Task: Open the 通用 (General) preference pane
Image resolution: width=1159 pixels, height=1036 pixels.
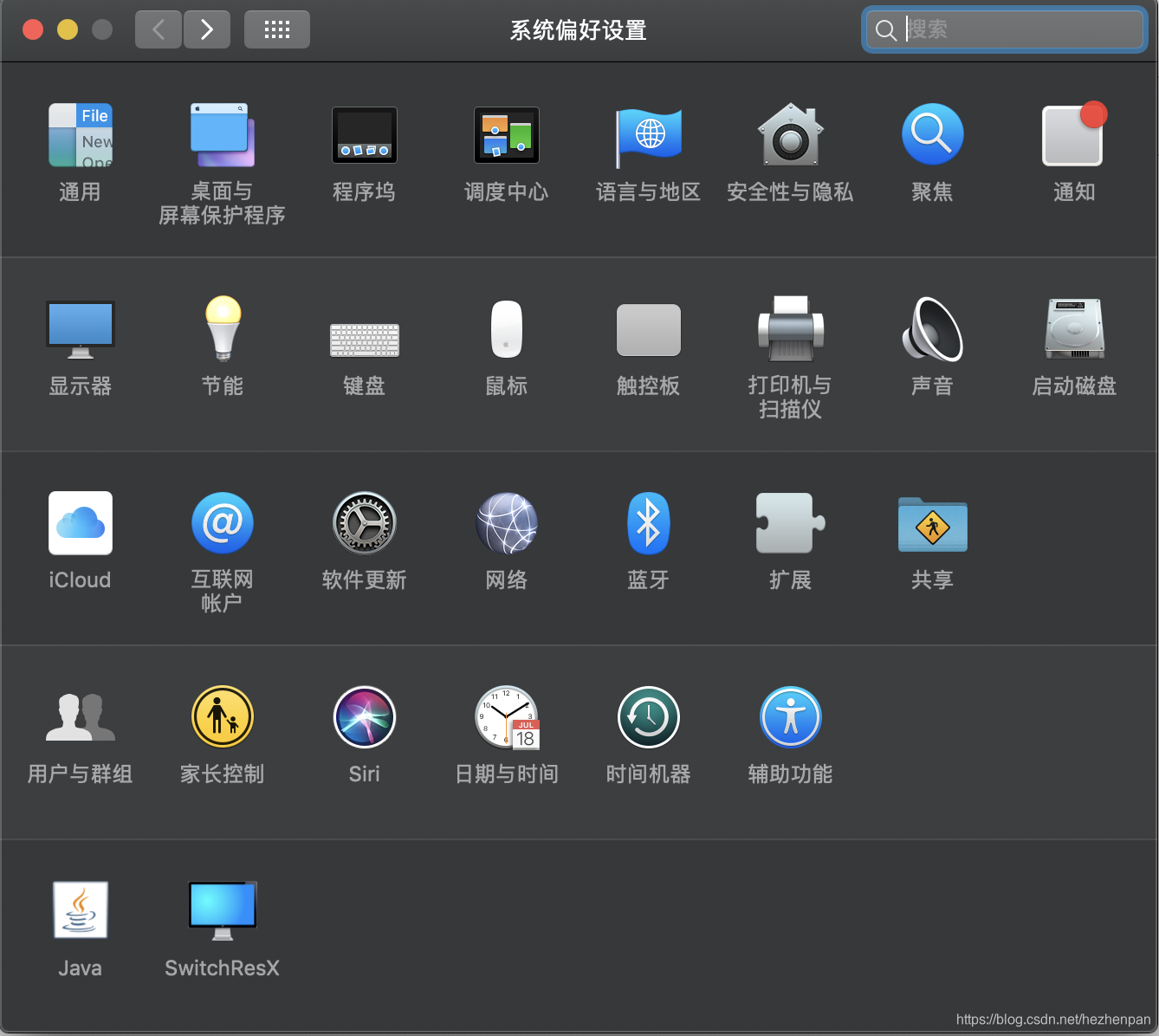Action: (x=81, y=135)
